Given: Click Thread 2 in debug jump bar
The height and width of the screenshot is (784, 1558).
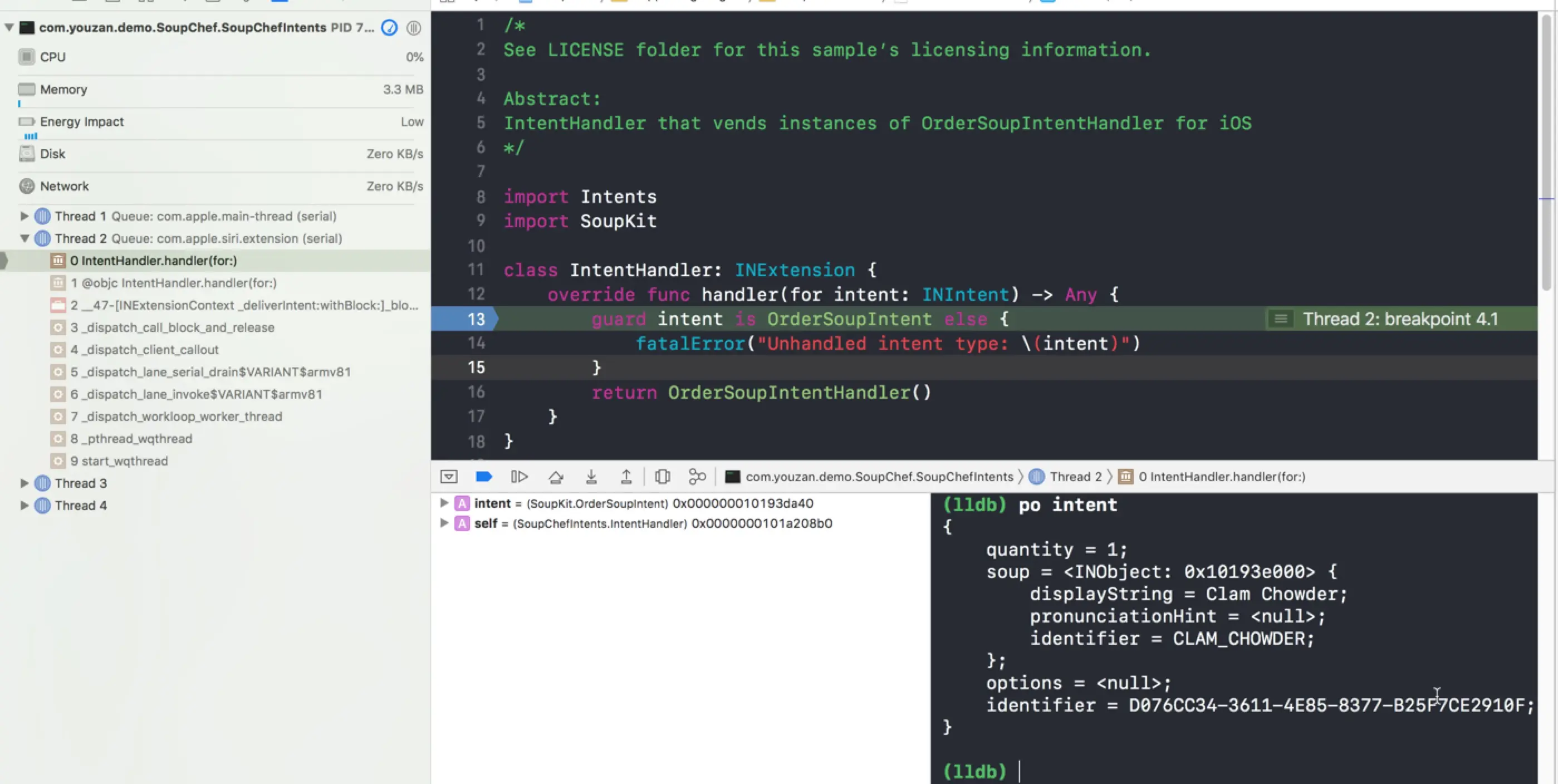Looking at the screenshot, I should click(x=1075, y=477).
